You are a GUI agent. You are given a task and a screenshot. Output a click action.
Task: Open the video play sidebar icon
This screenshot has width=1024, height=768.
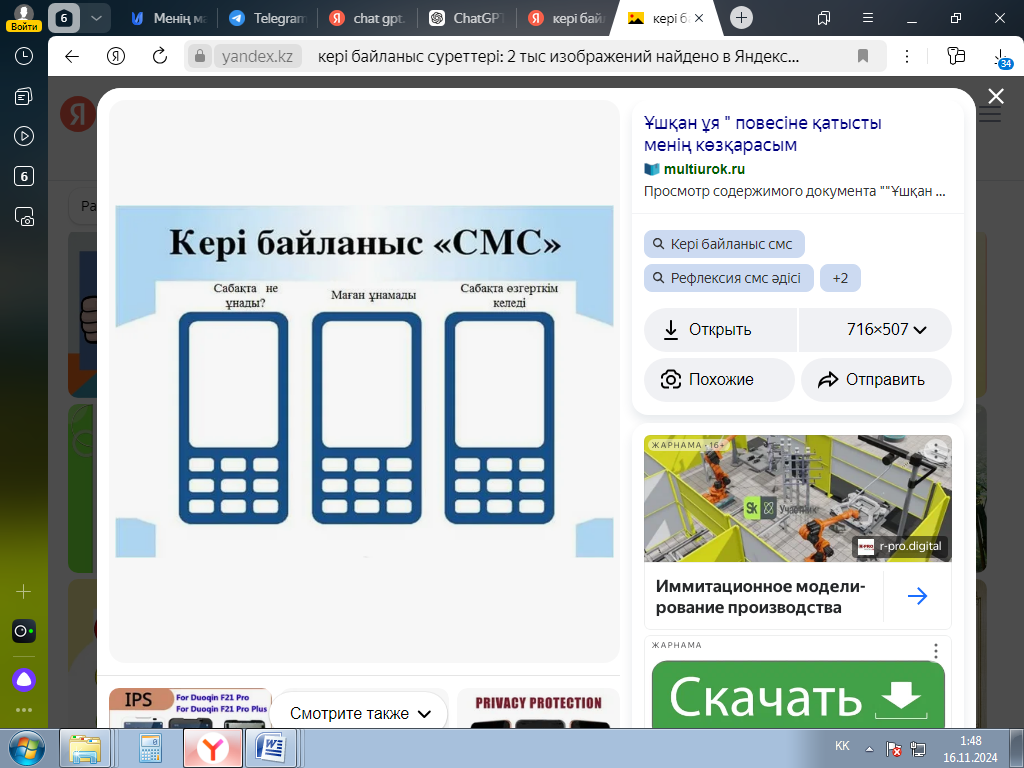tap(24, 136)
